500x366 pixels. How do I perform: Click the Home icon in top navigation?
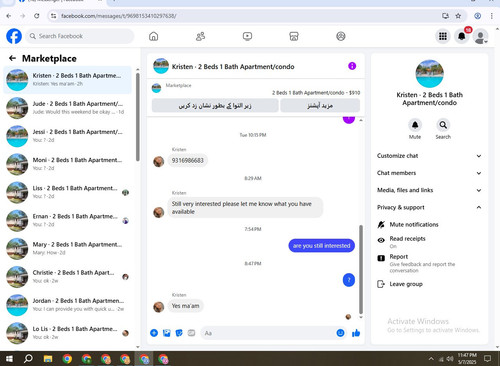coord(154,36)
